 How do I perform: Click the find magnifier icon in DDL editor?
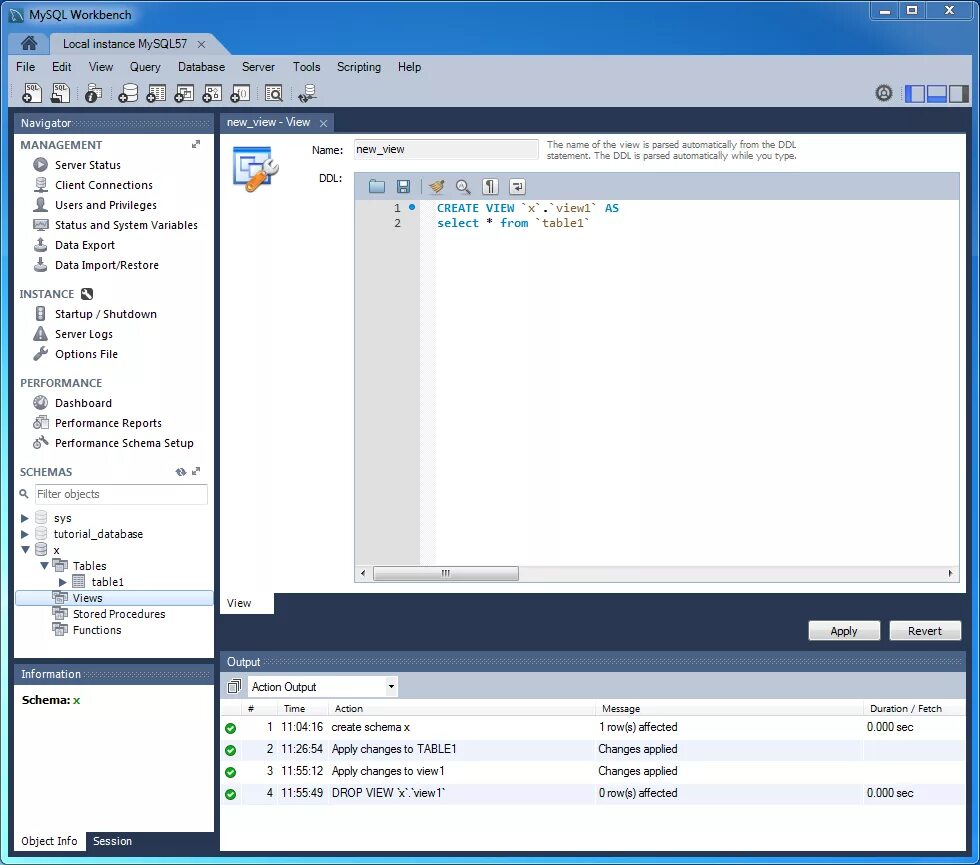463,186
